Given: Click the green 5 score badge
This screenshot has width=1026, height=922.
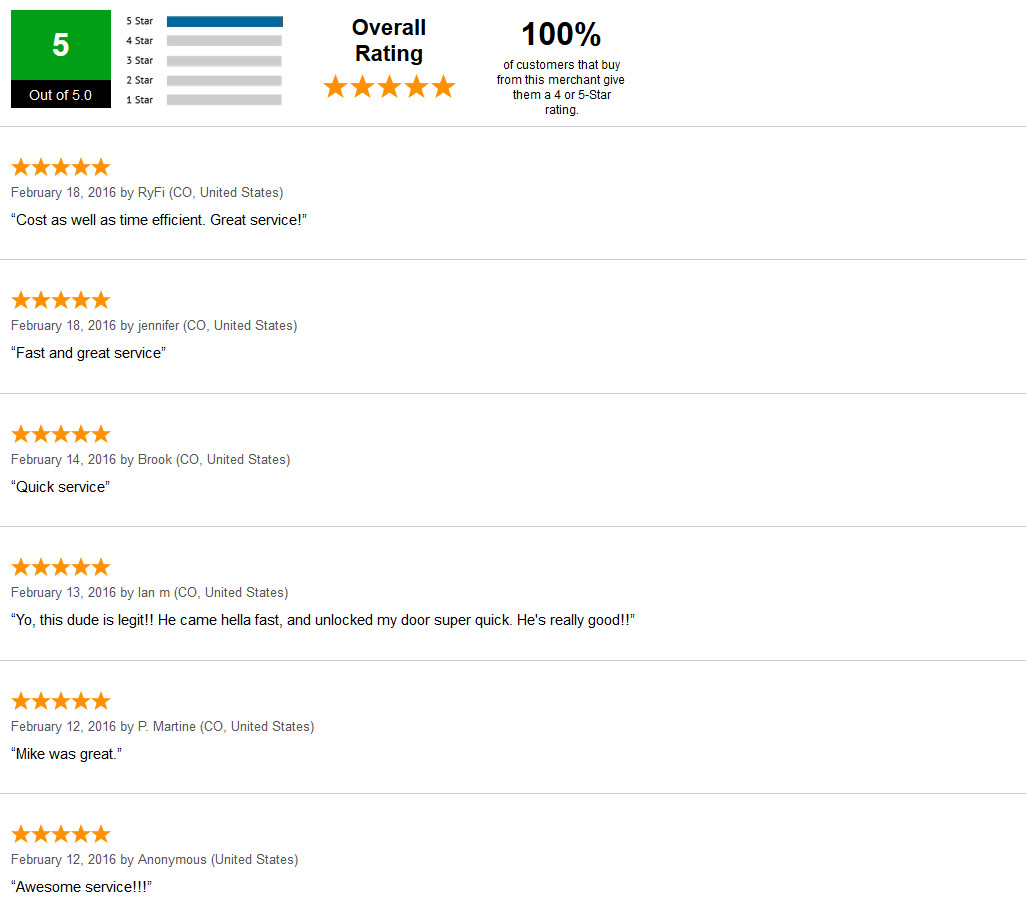Looking at the screenshot, I should [60, 45].
